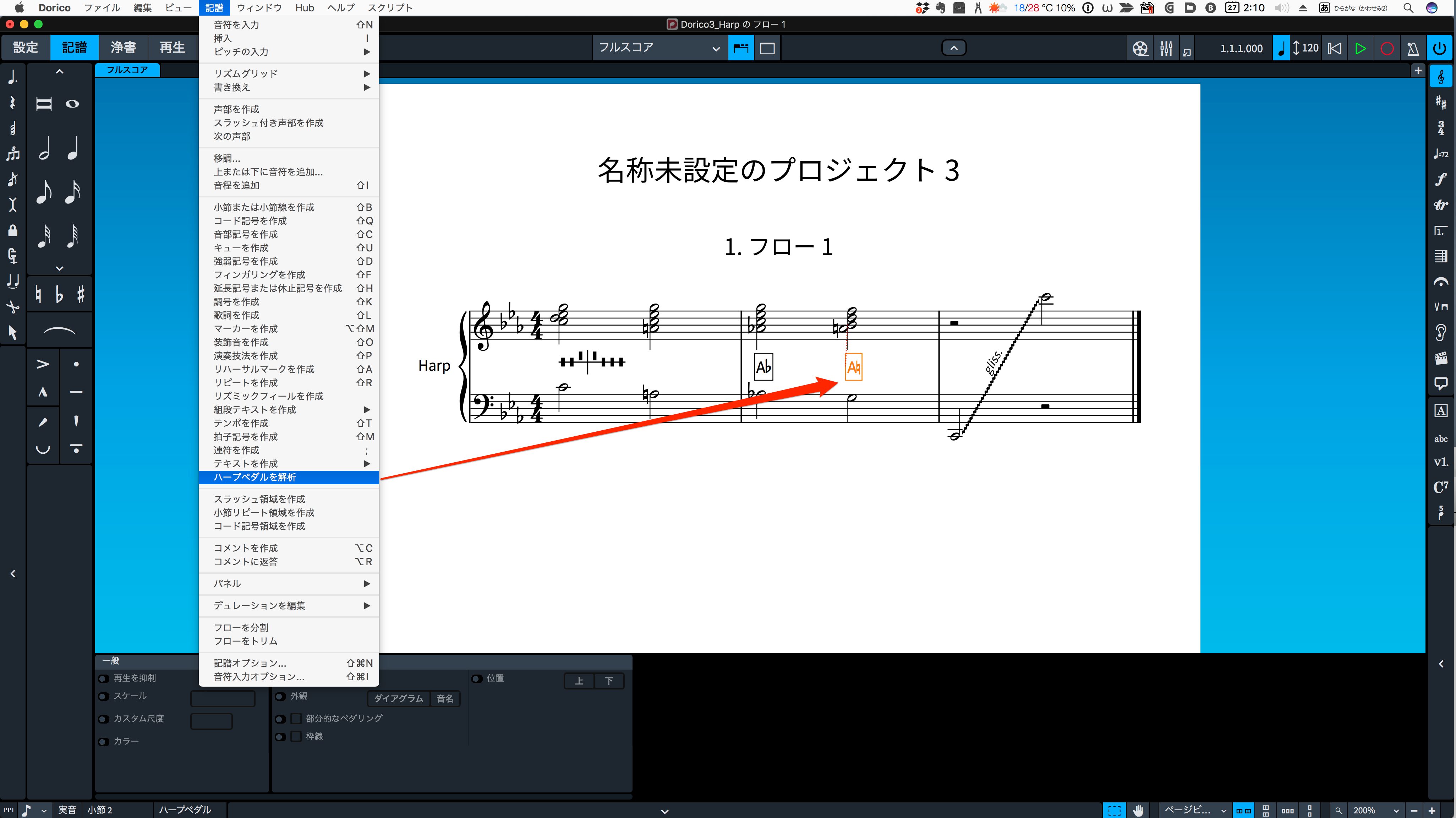Click the 音名 appearance button

coord(445,699)
